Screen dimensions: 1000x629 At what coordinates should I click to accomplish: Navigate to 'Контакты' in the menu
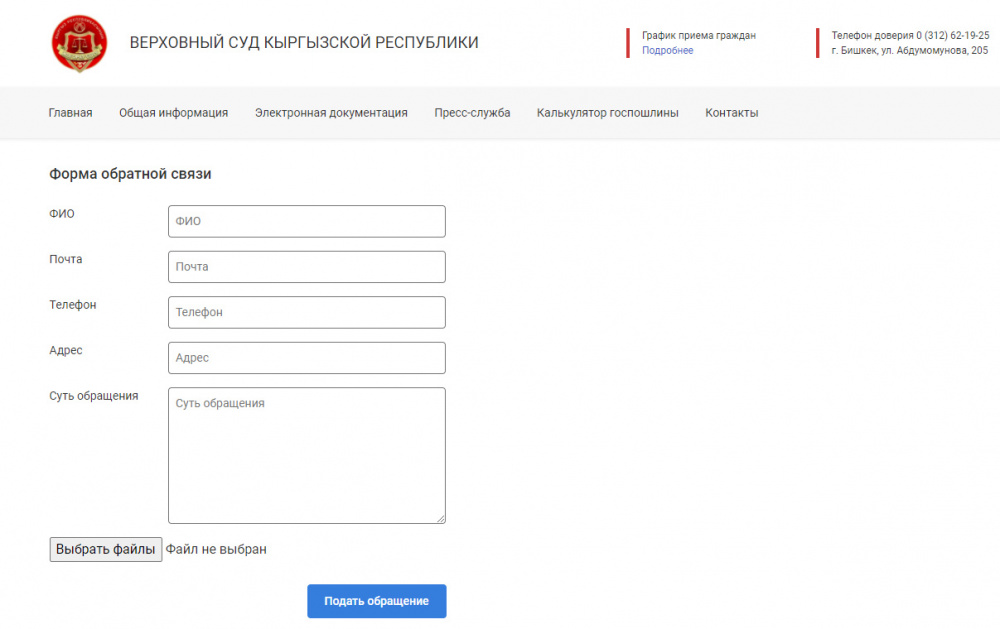tap(731, 113)
